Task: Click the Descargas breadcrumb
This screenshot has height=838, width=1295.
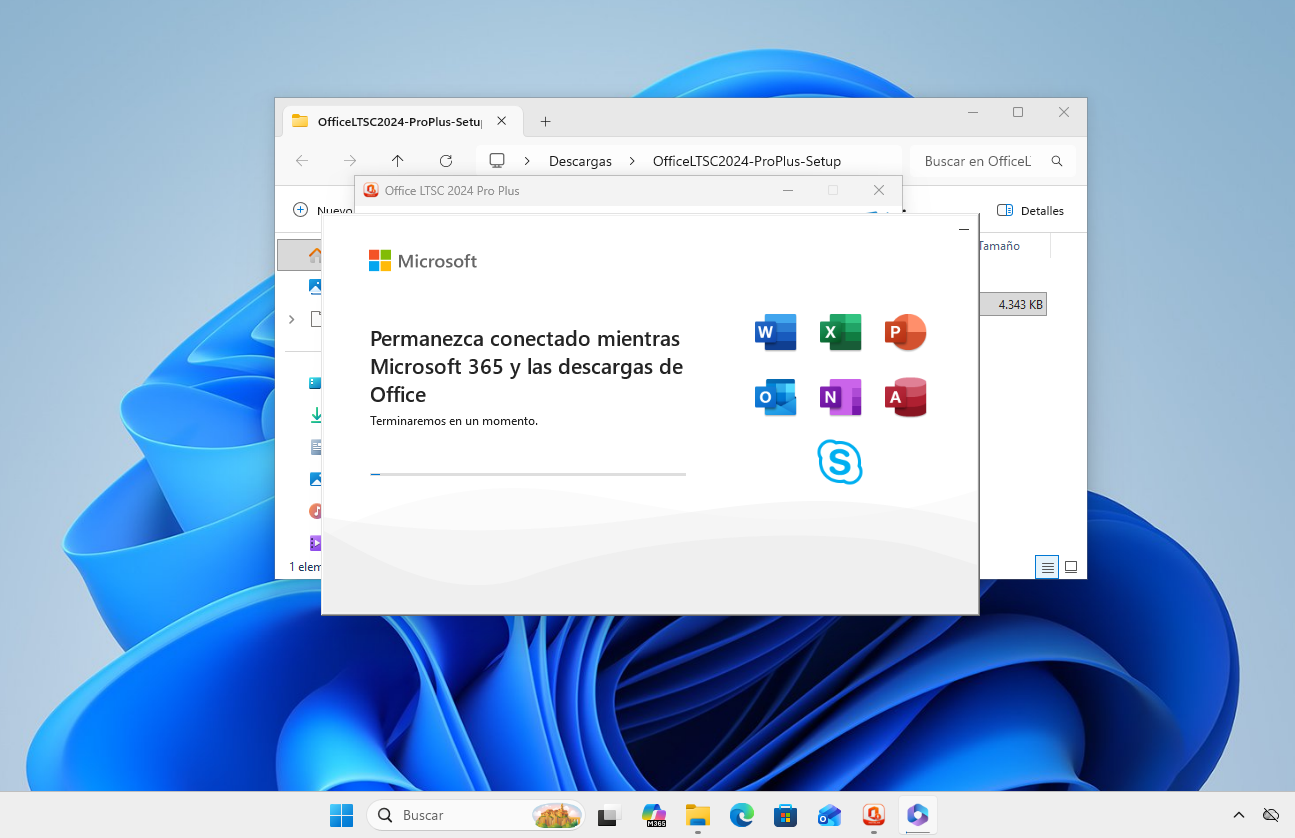Action: point(580,161)
